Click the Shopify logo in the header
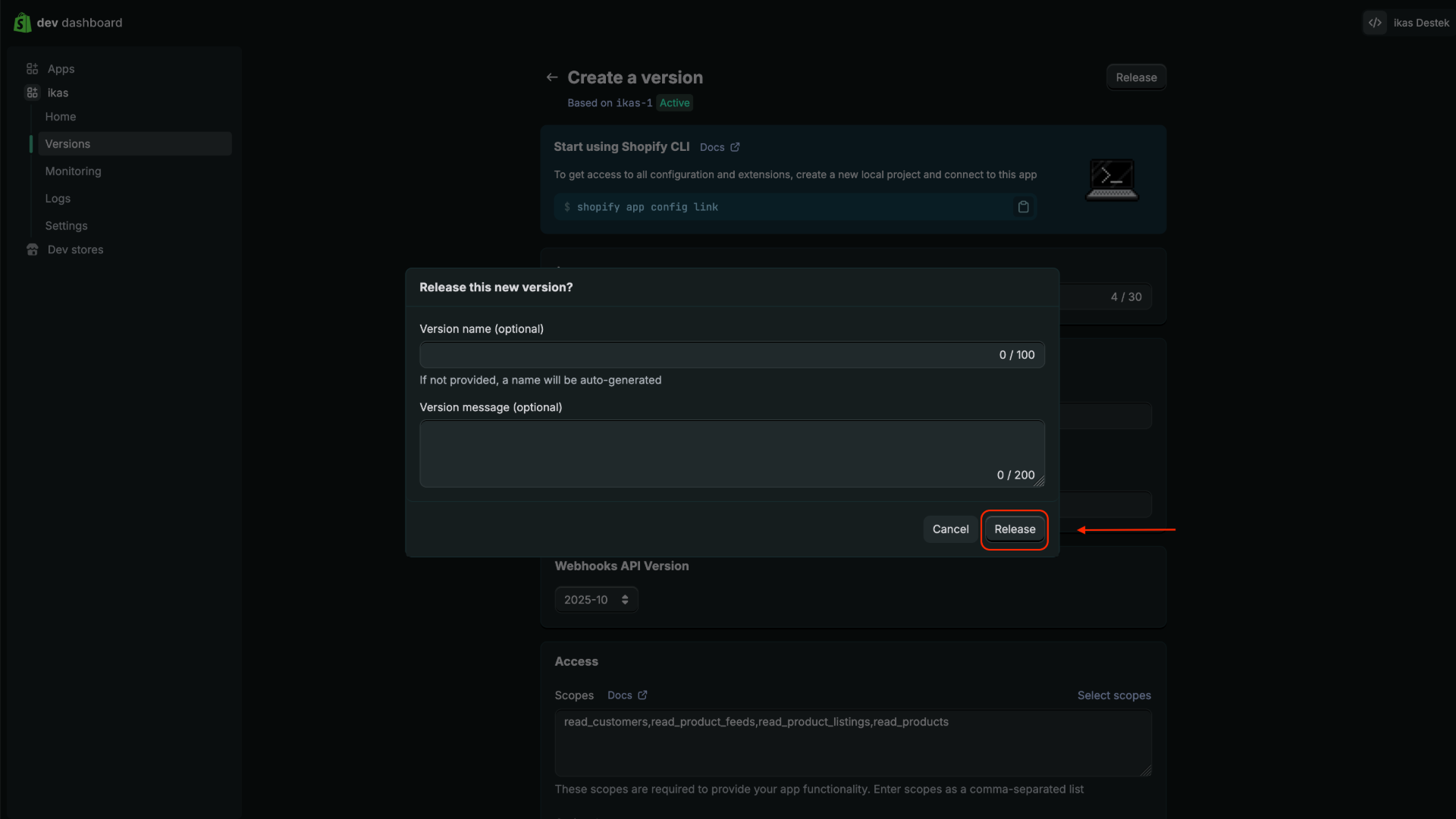 23,23
